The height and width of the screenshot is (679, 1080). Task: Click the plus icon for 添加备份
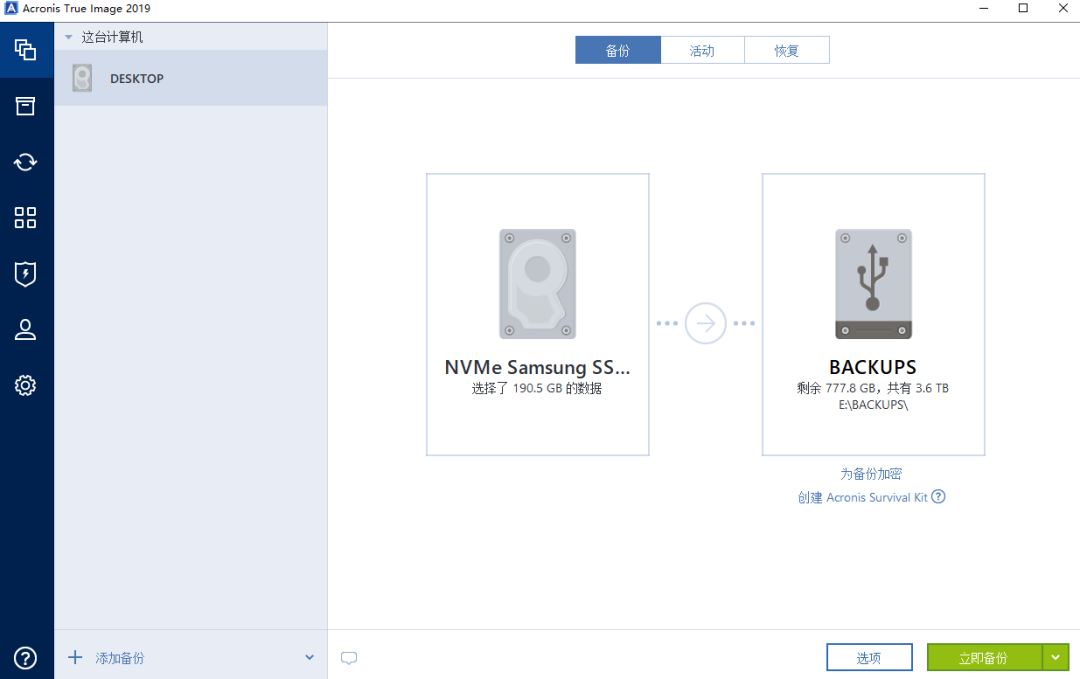click(75, 657)
